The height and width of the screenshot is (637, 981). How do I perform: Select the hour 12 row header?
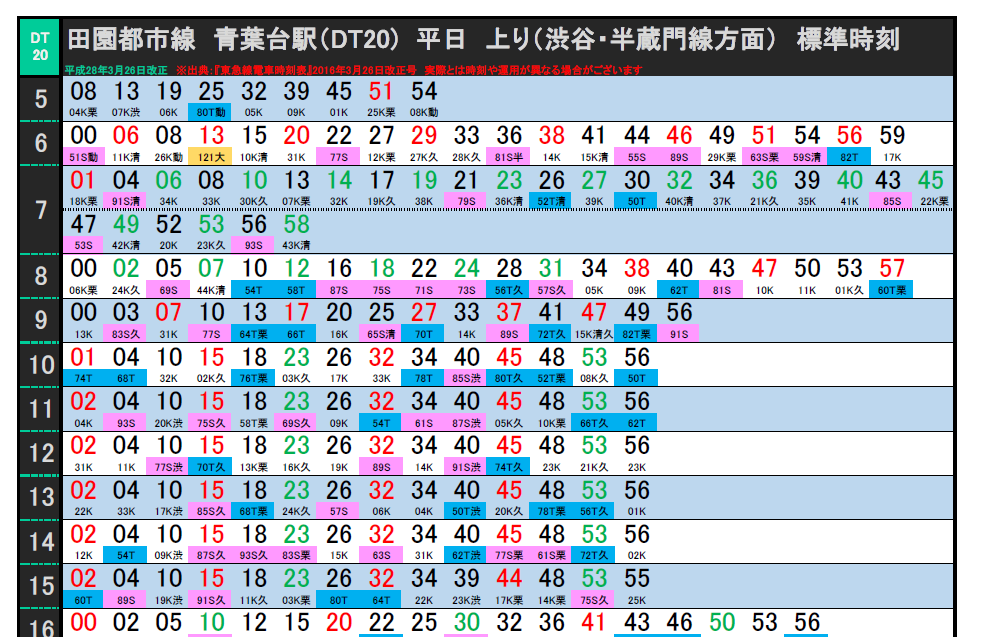[41, 453]
